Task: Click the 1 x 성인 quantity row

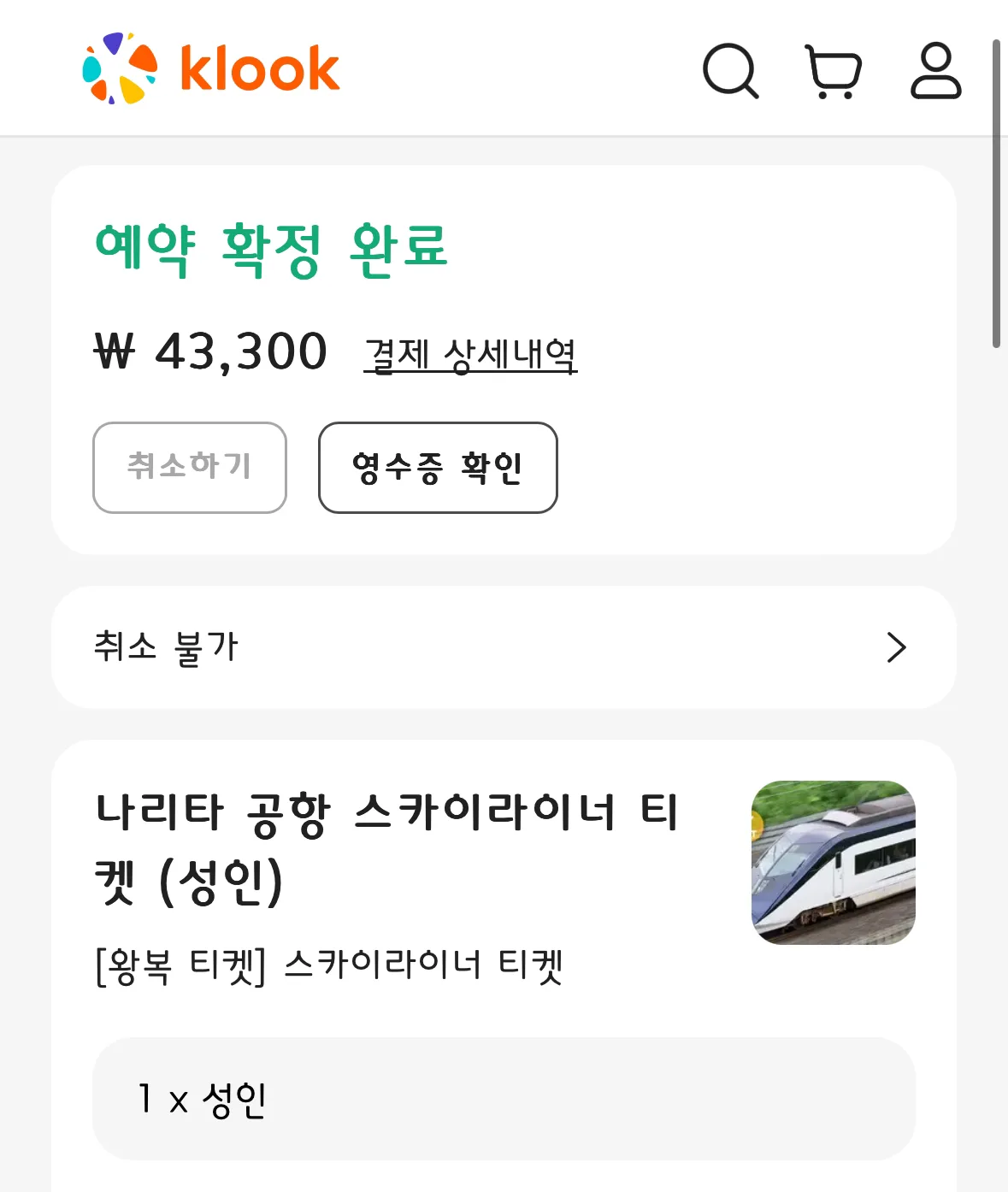Action: [x=504, y=1099]
